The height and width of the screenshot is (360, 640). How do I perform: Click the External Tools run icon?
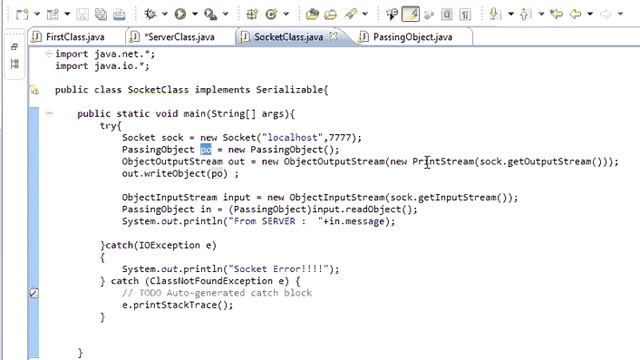click(x=210, y=14)
